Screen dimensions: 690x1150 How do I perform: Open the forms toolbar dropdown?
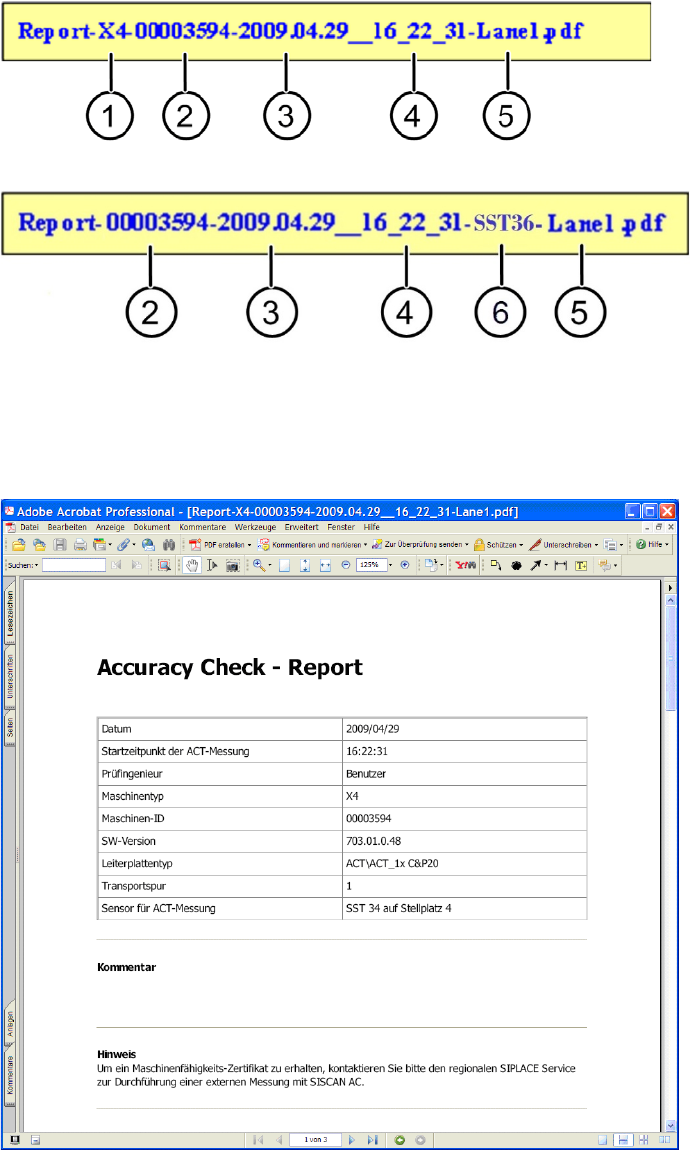[x=622, y=545]
